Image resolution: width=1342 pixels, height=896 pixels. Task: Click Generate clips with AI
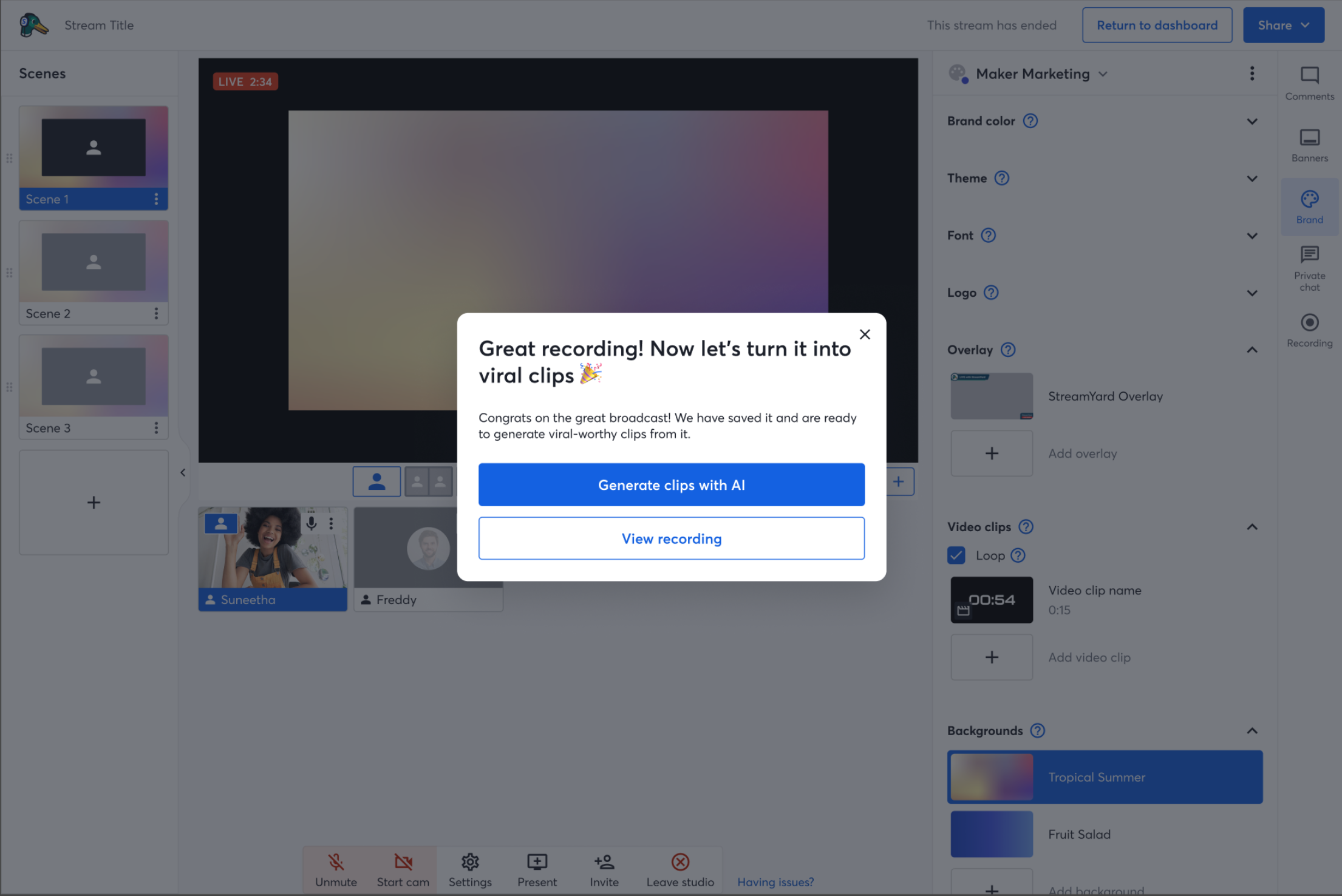[x=672, y=484]
